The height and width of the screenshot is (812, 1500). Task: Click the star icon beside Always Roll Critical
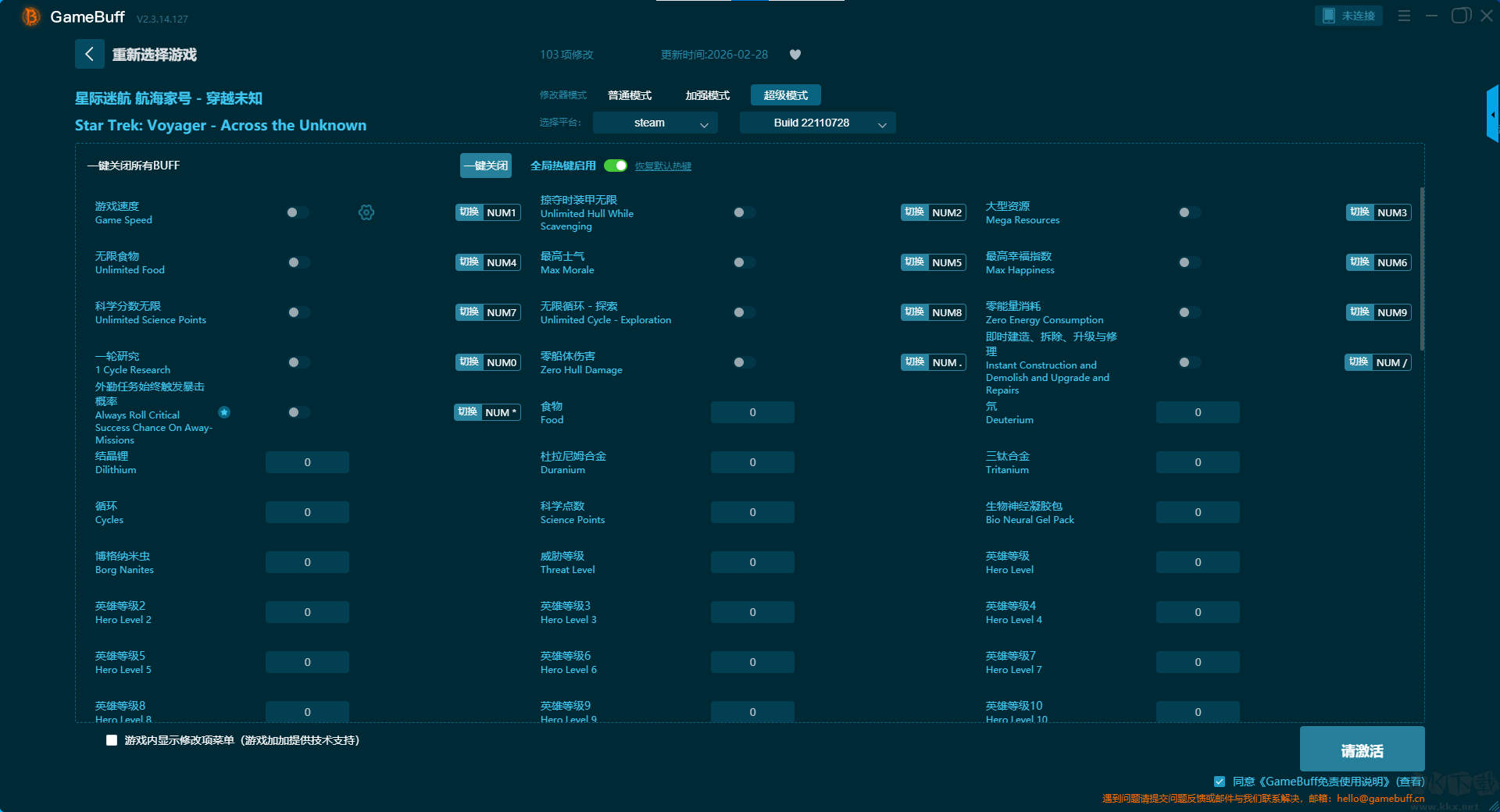(224, 412)
